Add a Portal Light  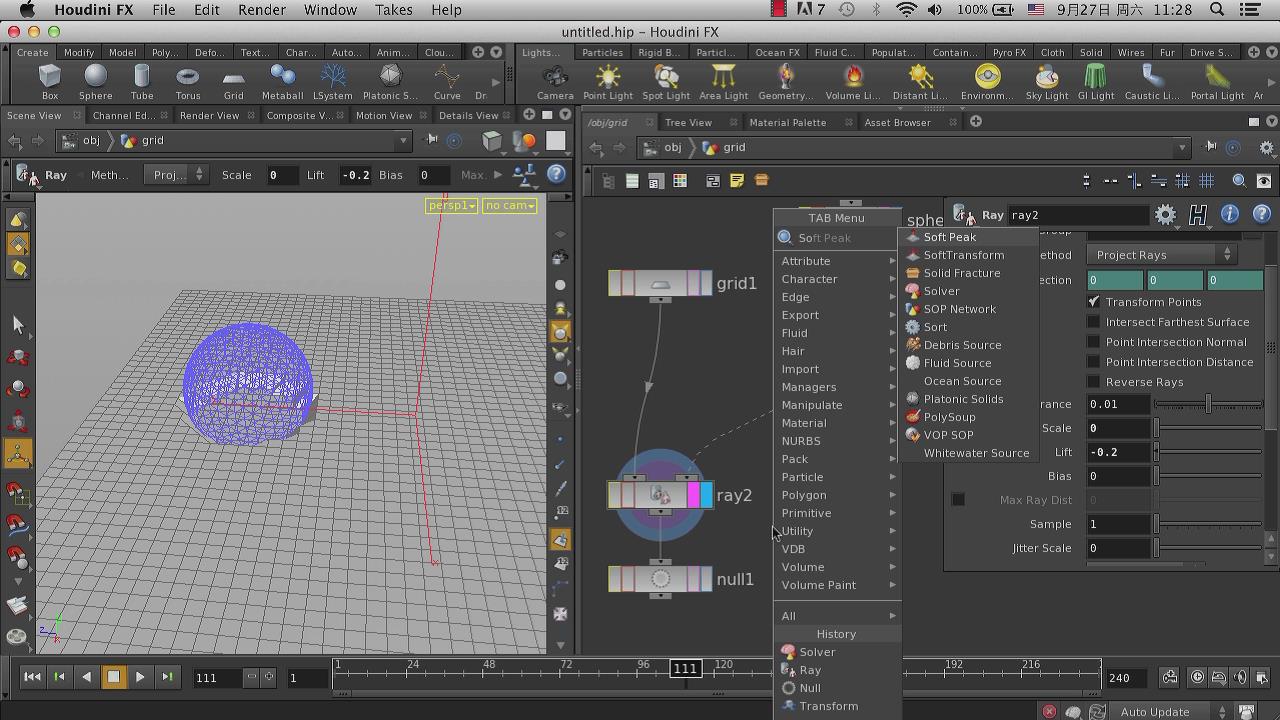[x=1217, y=82]
